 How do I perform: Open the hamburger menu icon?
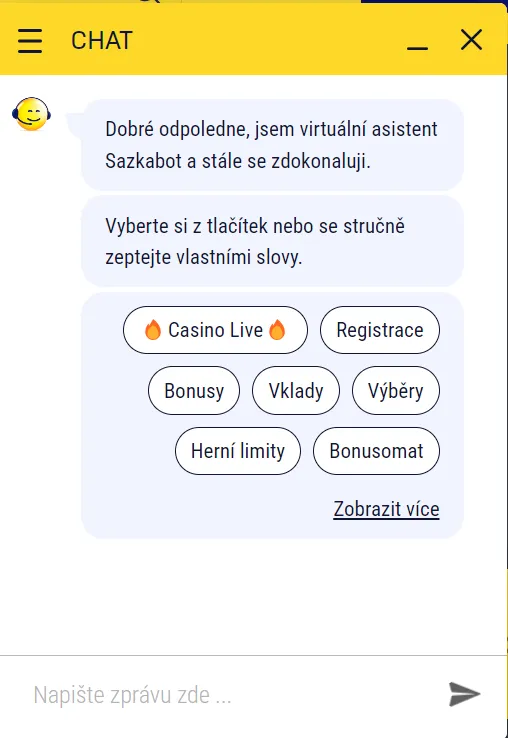(x=30, y=40)
